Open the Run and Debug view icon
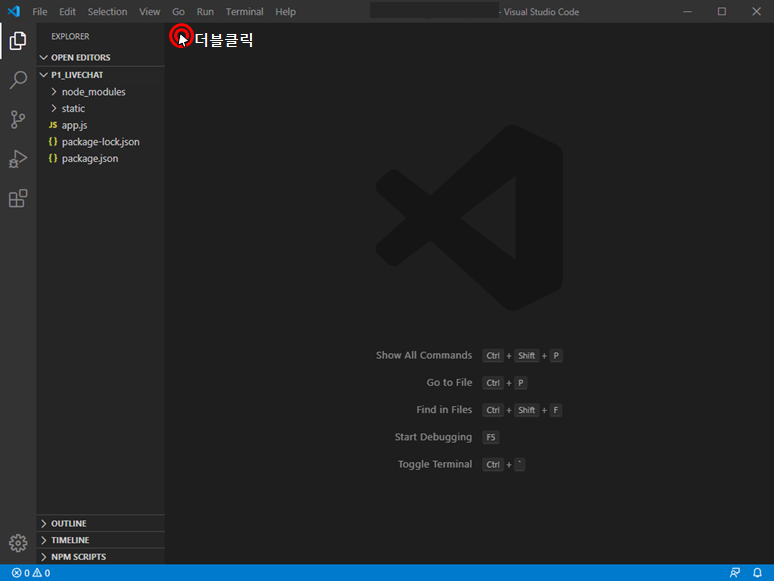This screenshot has width=774, height=581. (x=18, y=159)
